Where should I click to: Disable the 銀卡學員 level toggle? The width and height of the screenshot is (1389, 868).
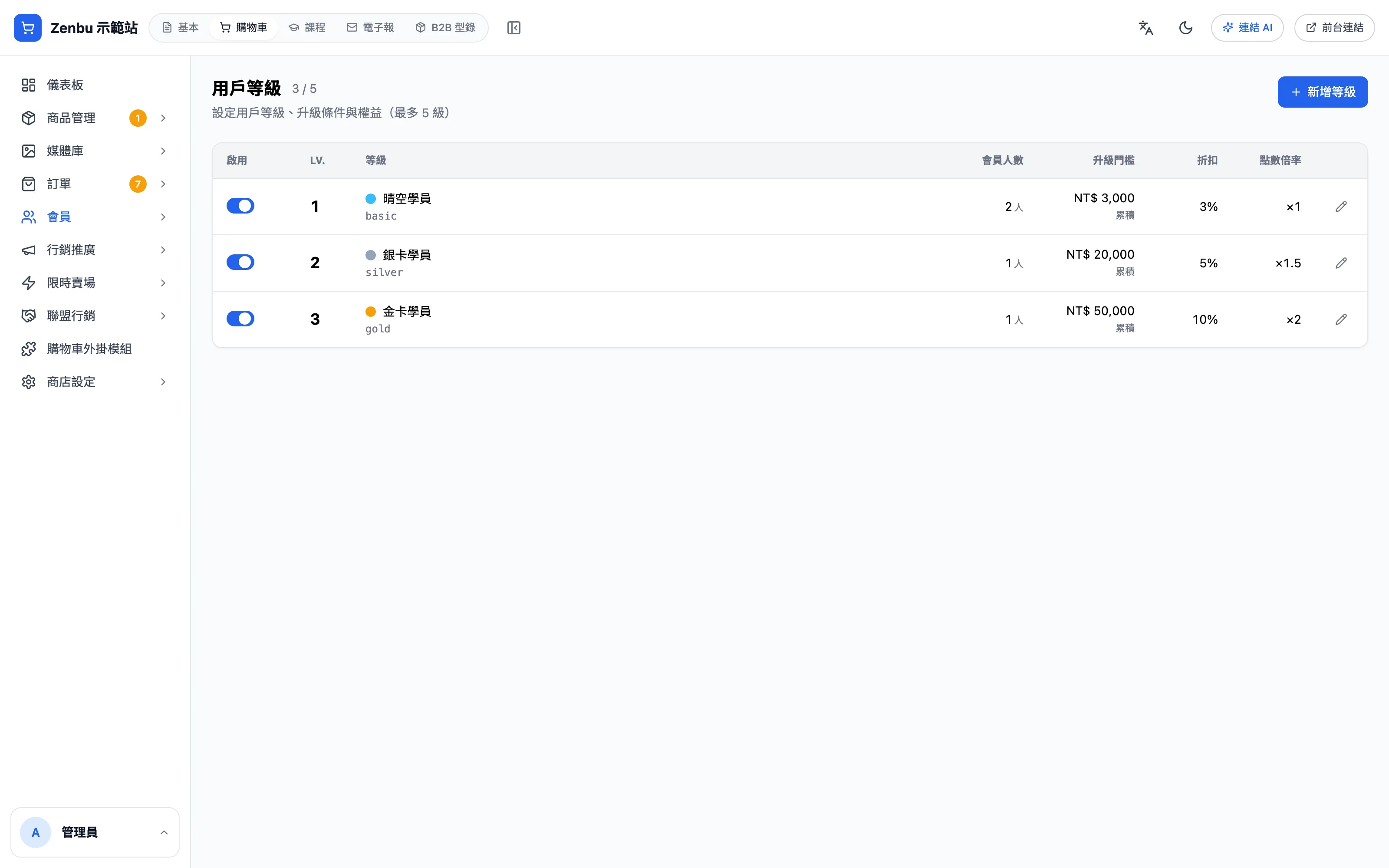click(240, 262)
